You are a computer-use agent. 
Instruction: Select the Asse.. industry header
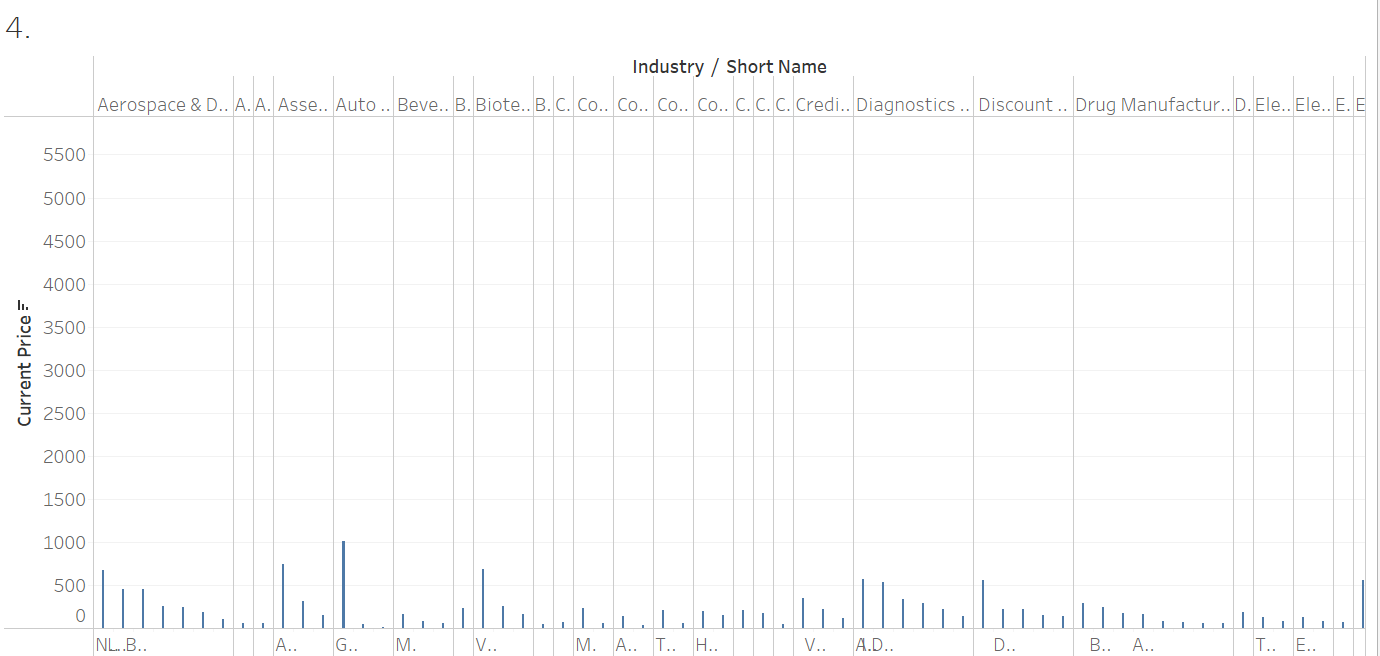point(303,105)
